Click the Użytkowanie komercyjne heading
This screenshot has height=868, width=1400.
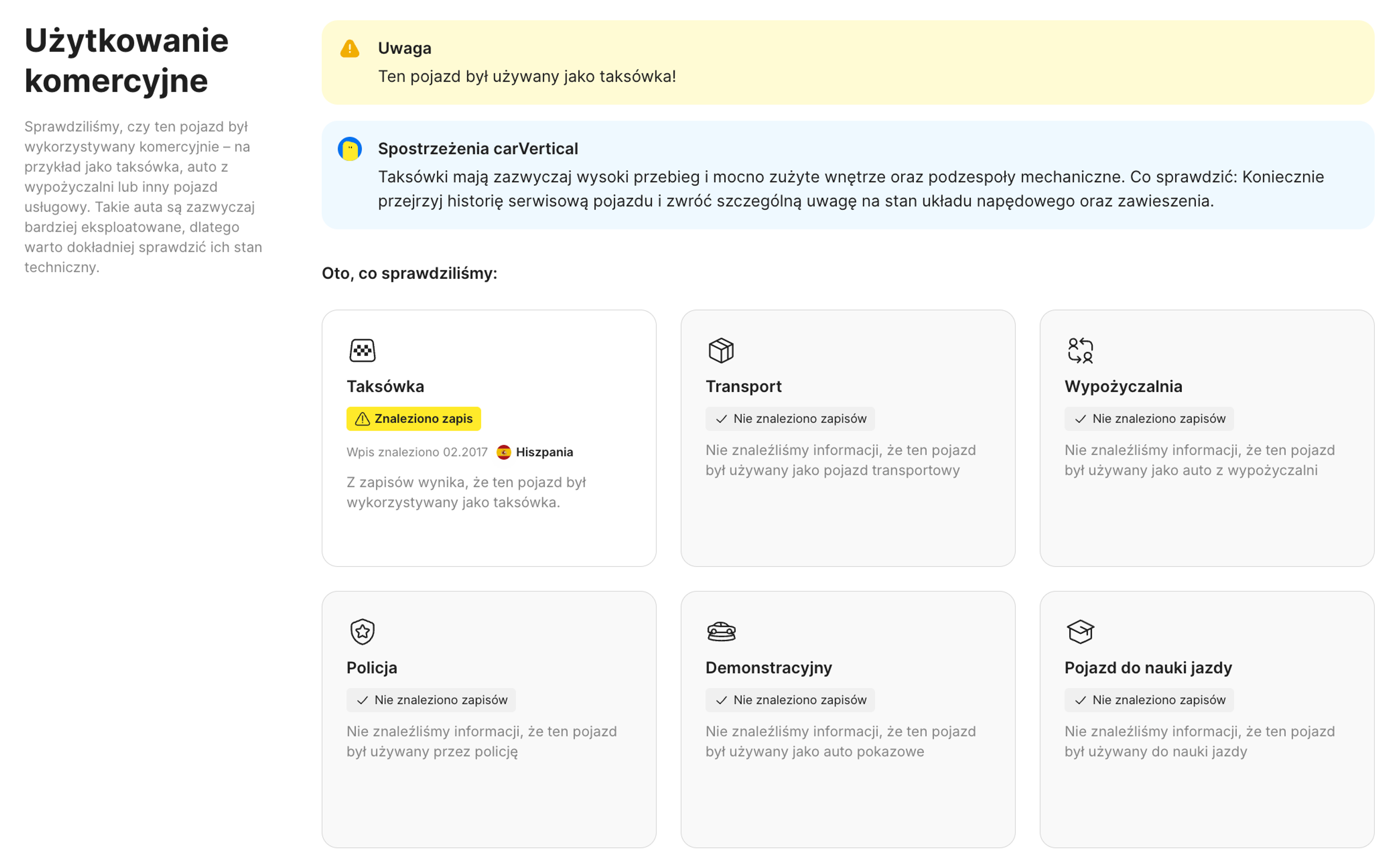(126, 60)
